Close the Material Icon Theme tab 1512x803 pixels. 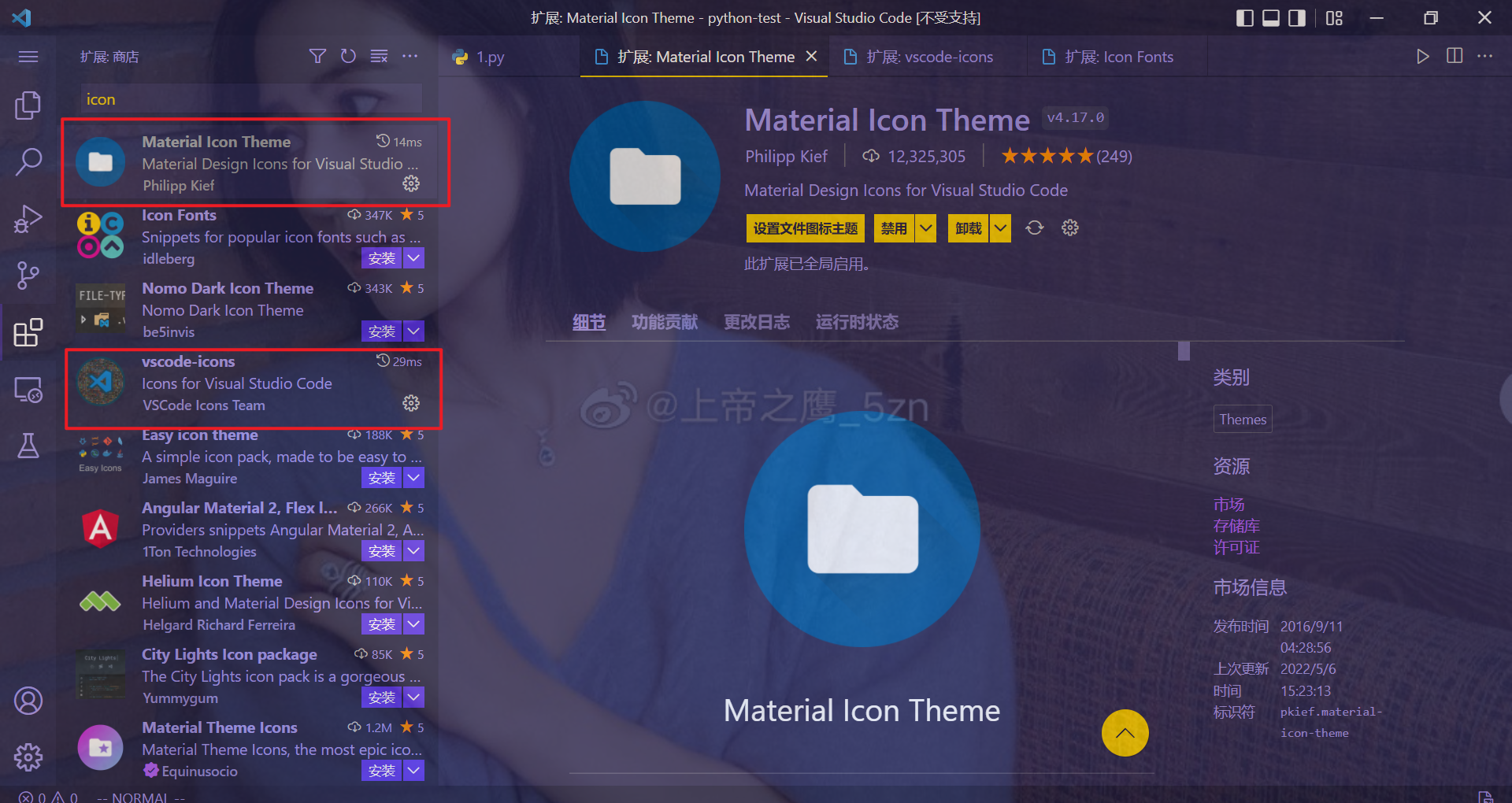point(812,57)
